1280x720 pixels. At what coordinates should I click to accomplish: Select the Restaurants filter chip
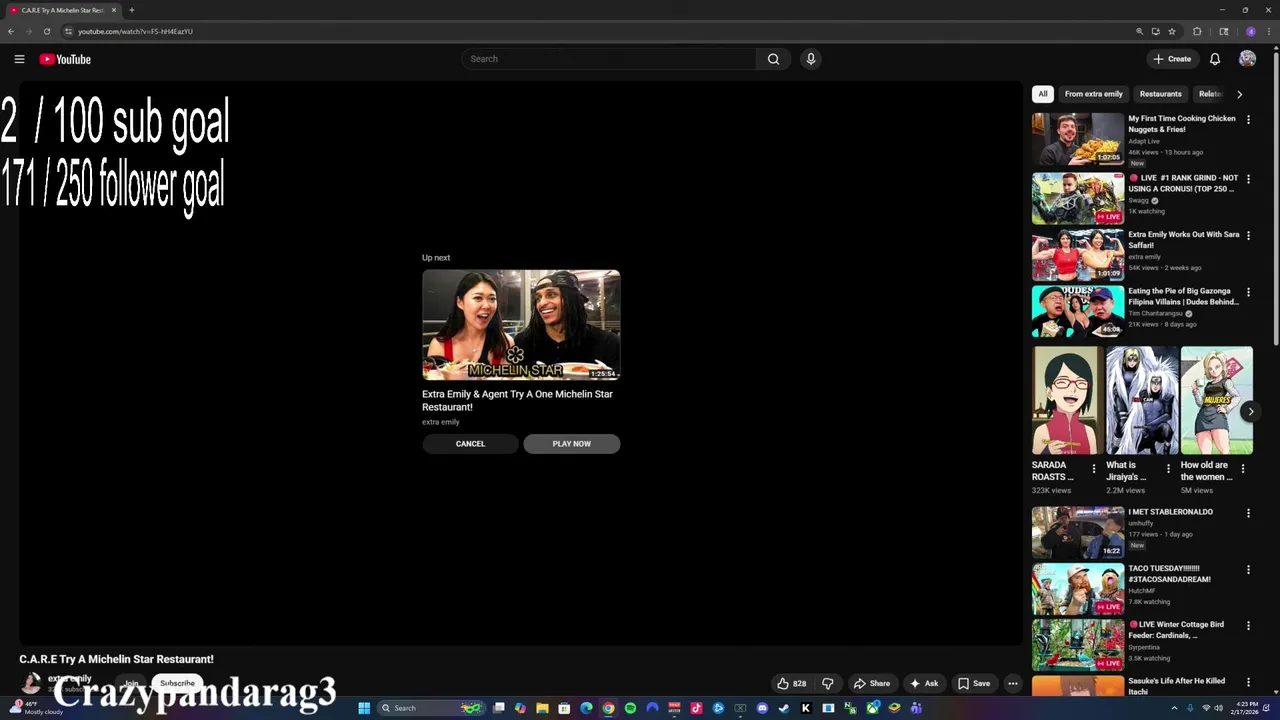[x=1160, y=94]
